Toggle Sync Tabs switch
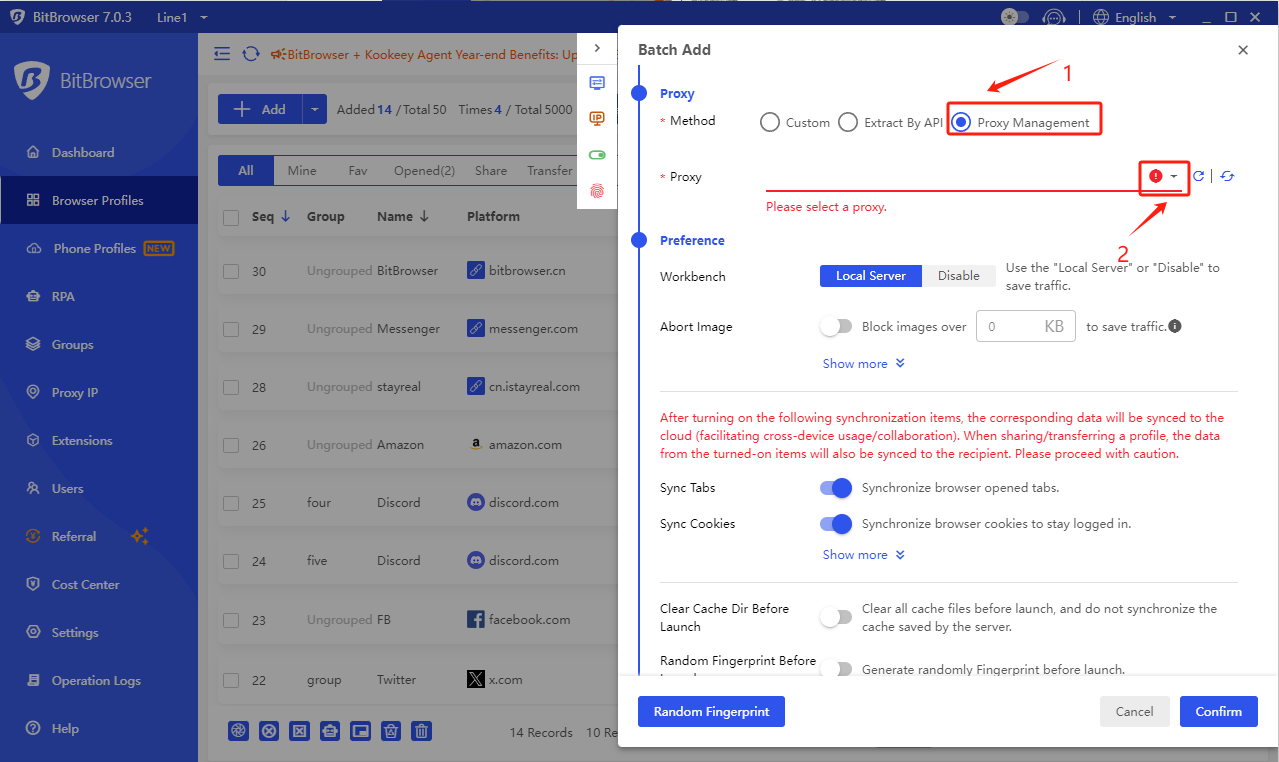 click(836, 488)
